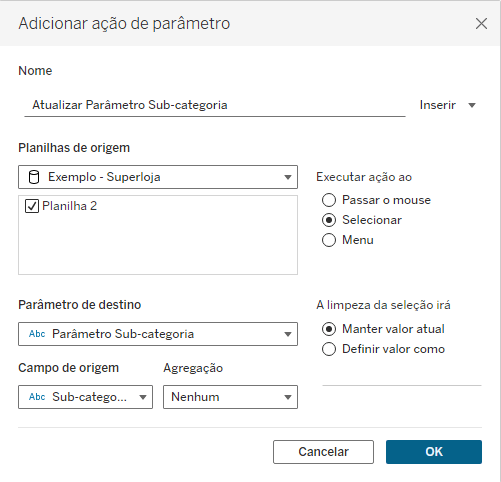Open the Inserir dropdown arrow

472,105
